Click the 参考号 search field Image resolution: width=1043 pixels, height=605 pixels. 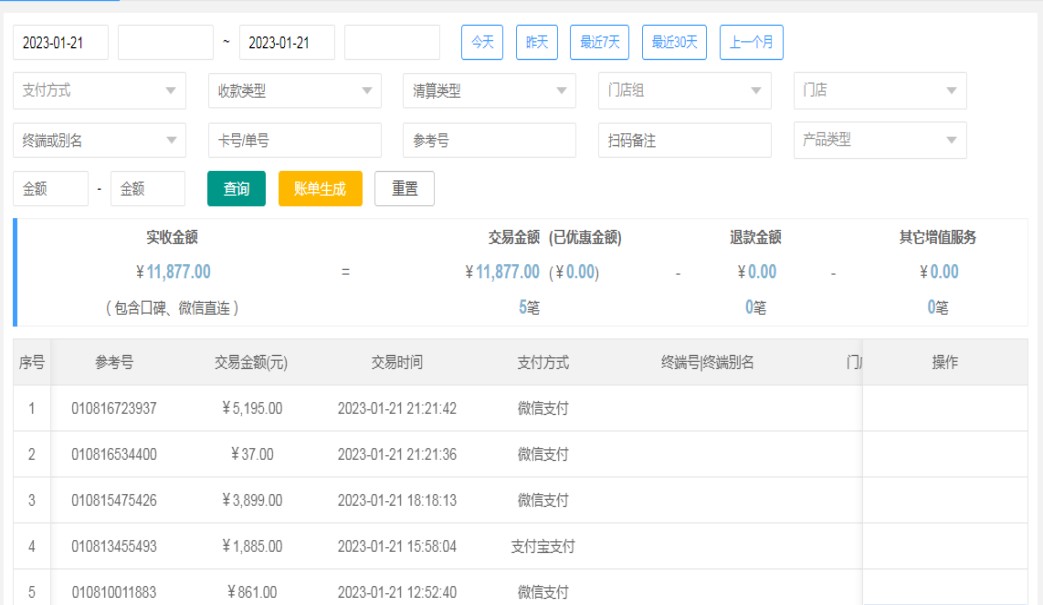[x=489, y=141]
